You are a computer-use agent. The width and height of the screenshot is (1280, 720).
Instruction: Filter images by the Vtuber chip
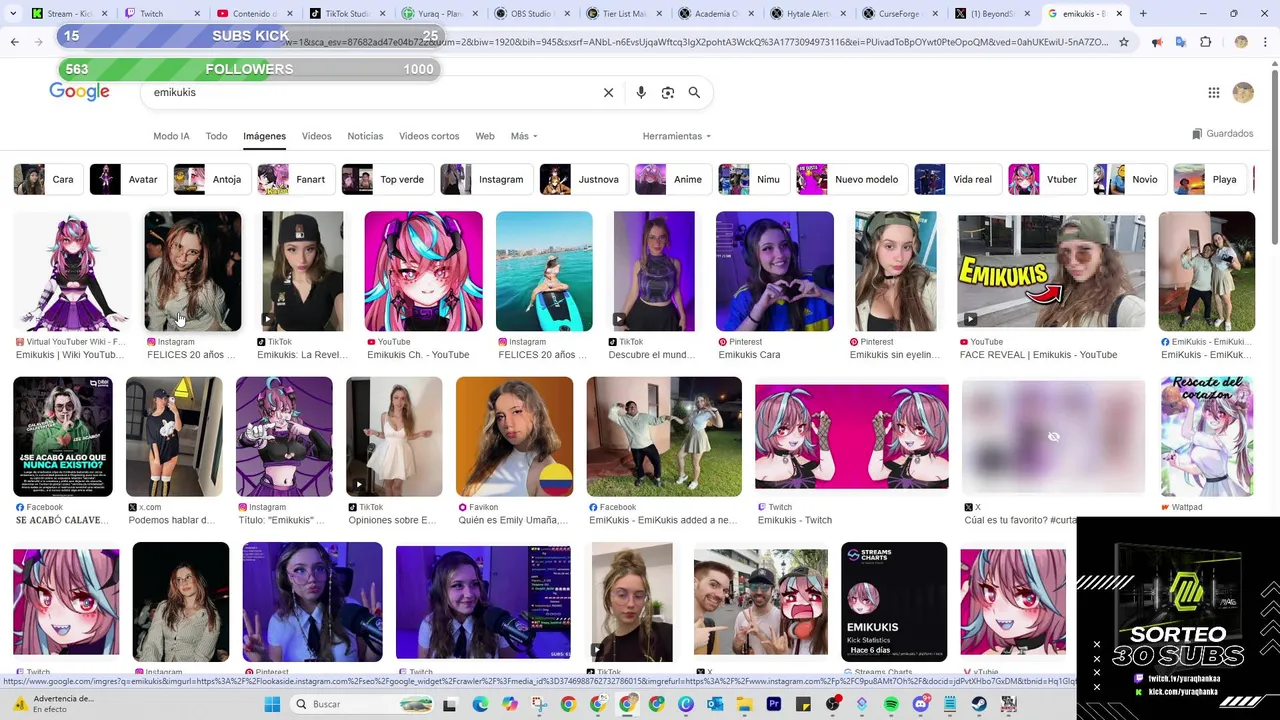point(1046,179)
